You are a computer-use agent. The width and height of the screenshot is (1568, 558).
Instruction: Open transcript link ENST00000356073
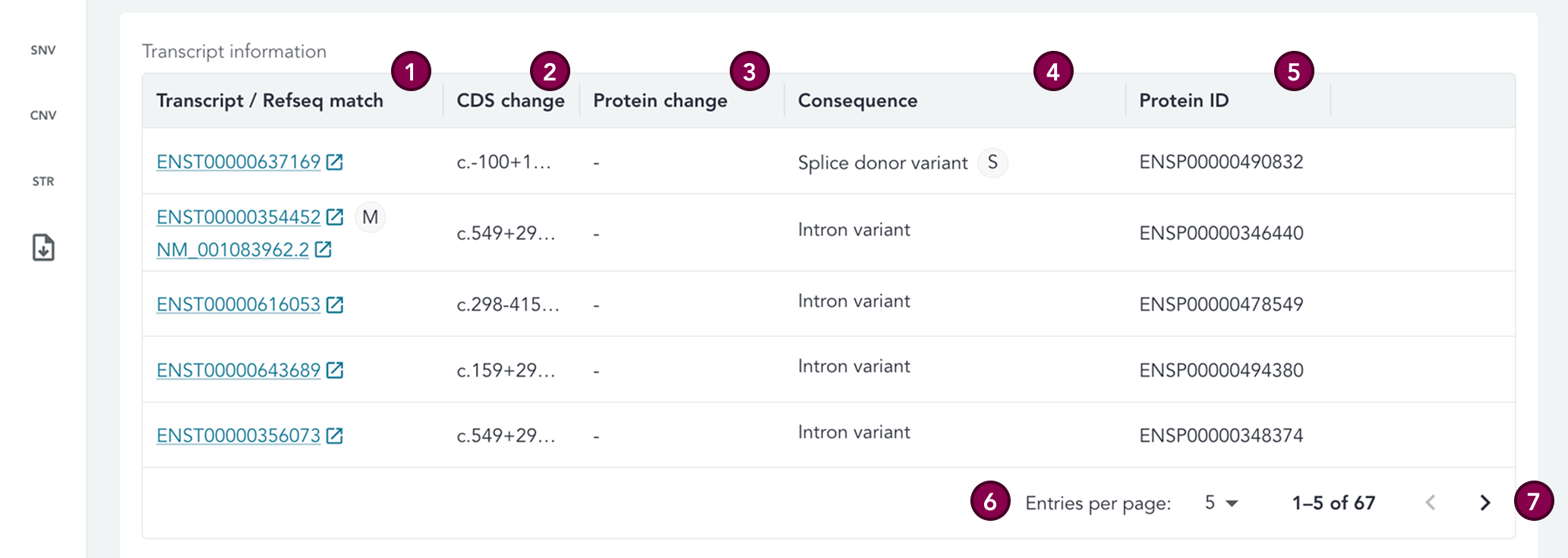point(238,436)
